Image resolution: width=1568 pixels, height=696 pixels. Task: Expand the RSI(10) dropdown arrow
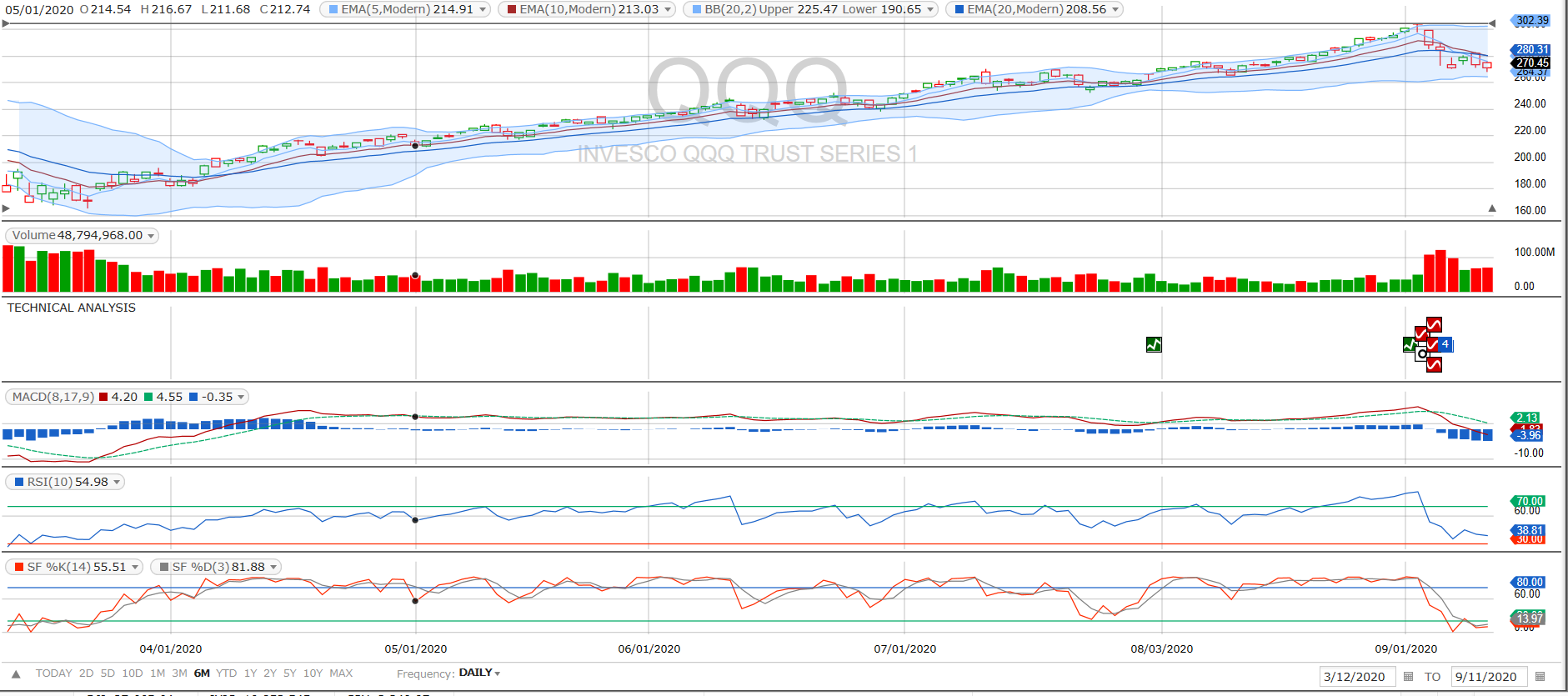click(x=117, y=483)
